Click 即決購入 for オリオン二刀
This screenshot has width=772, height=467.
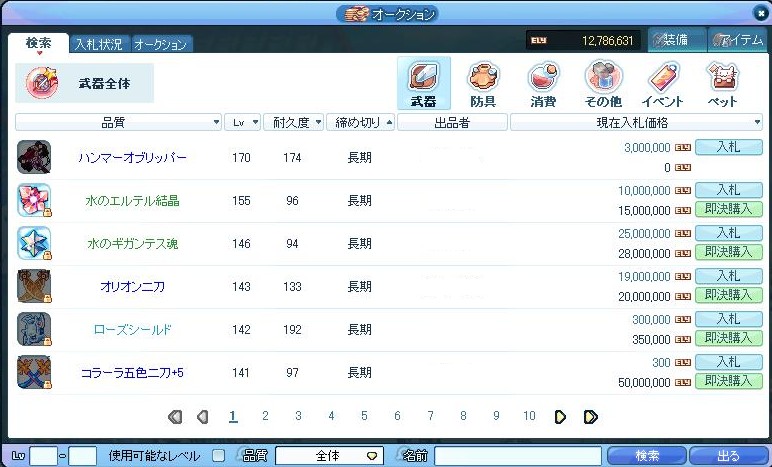coord(729,295)
